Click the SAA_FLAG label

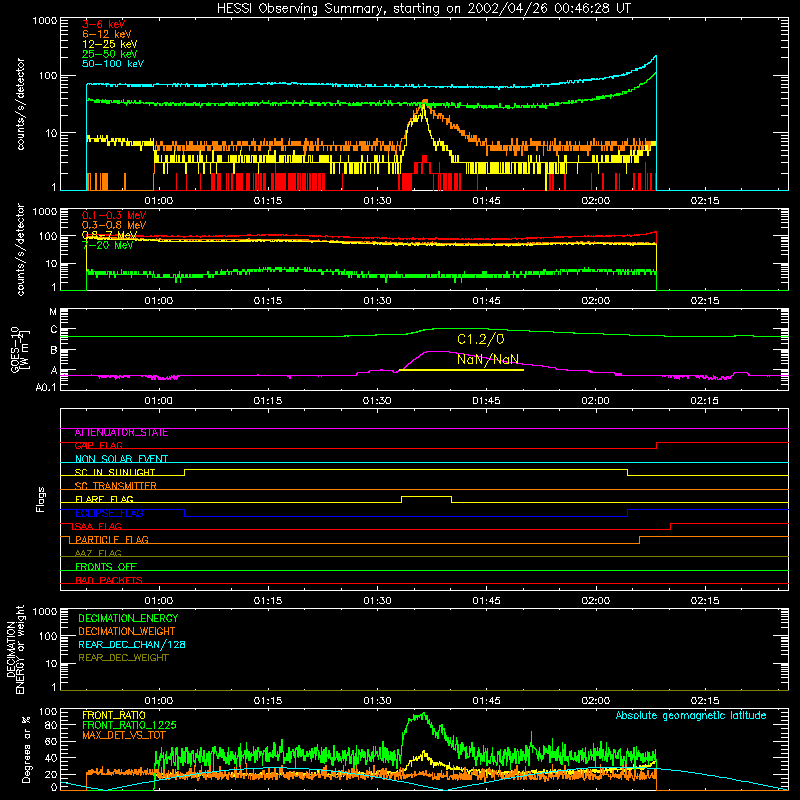[98, 526]
